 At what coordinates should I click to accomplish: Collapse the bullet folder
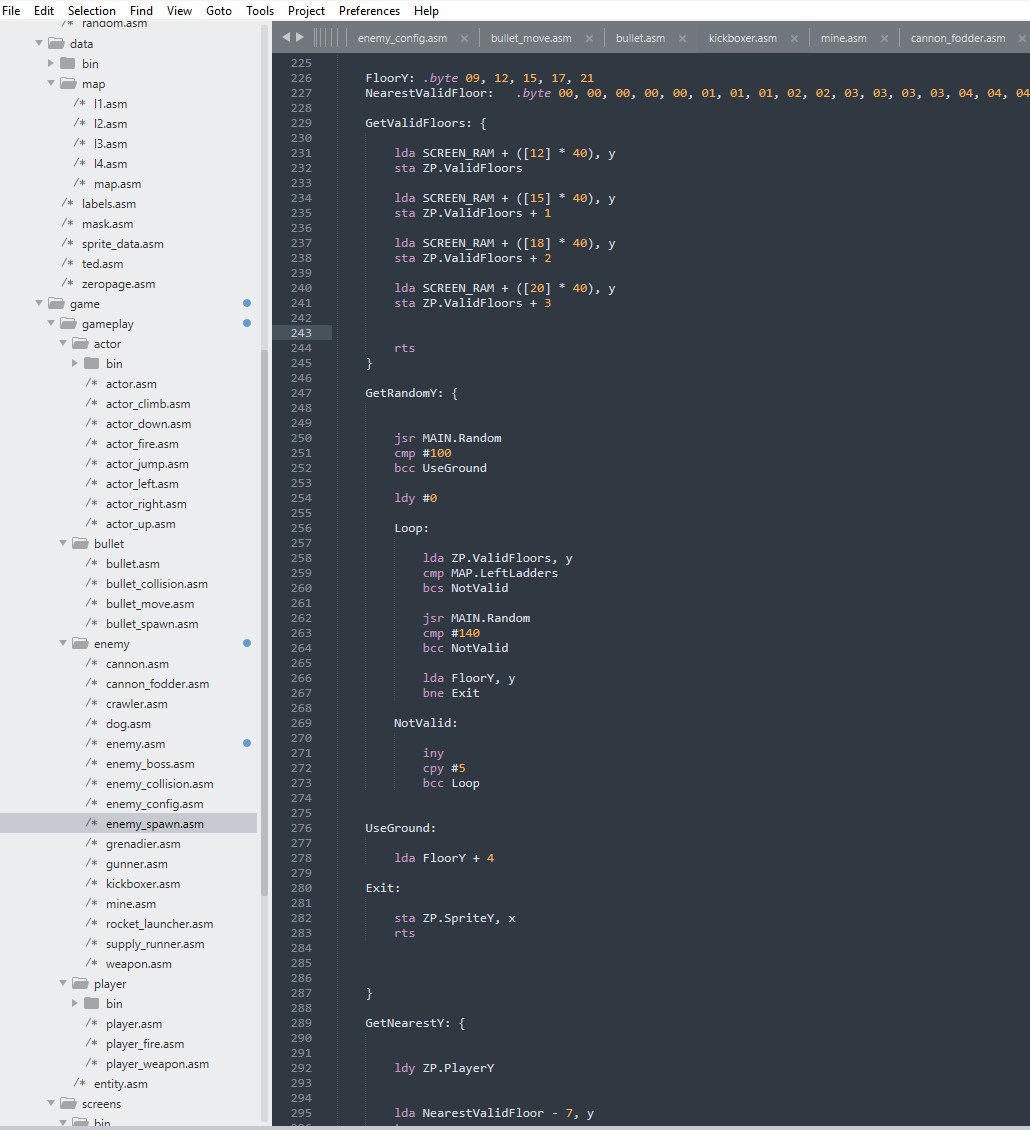point(63,543)
